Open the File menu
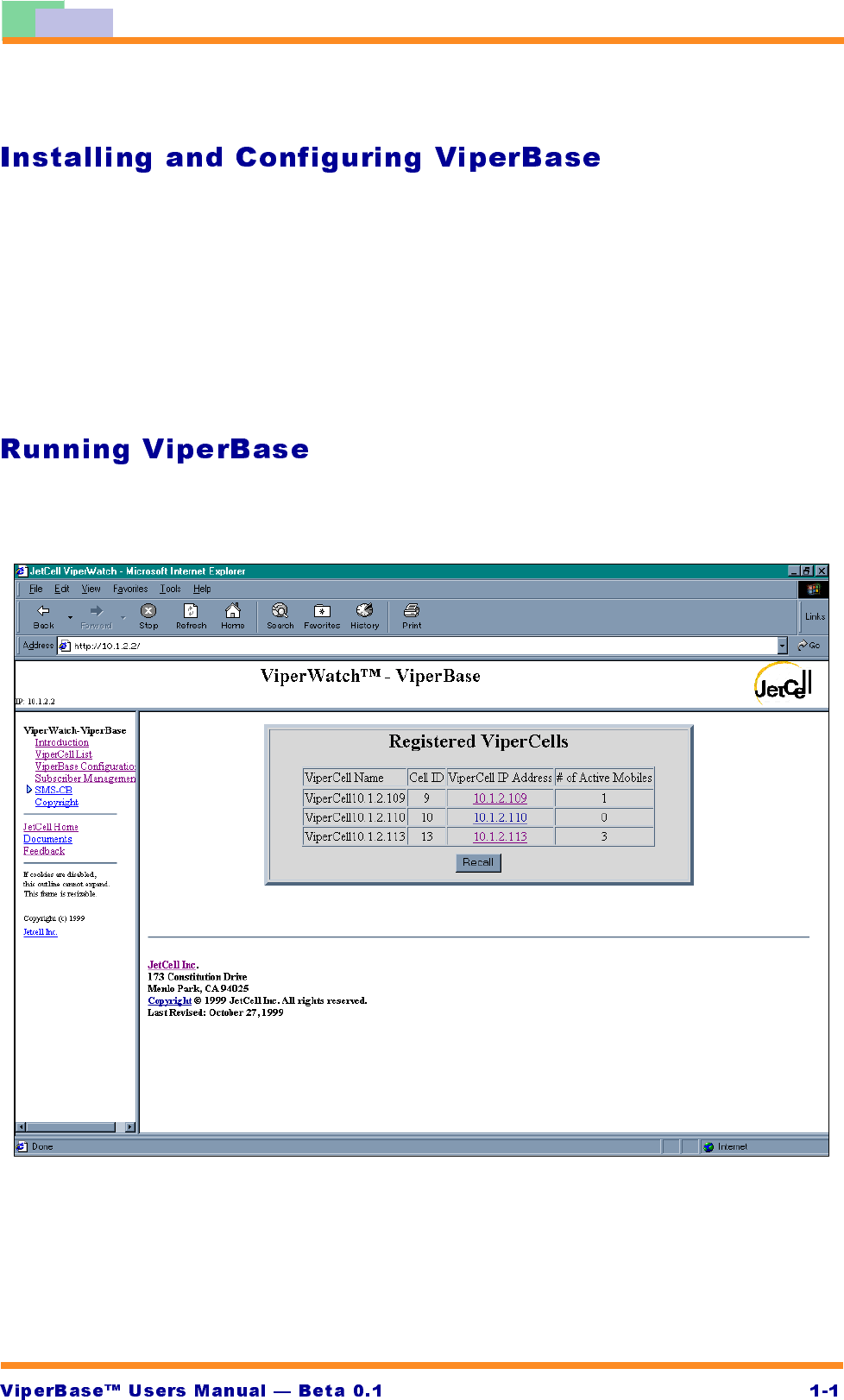 coord(35,590)
